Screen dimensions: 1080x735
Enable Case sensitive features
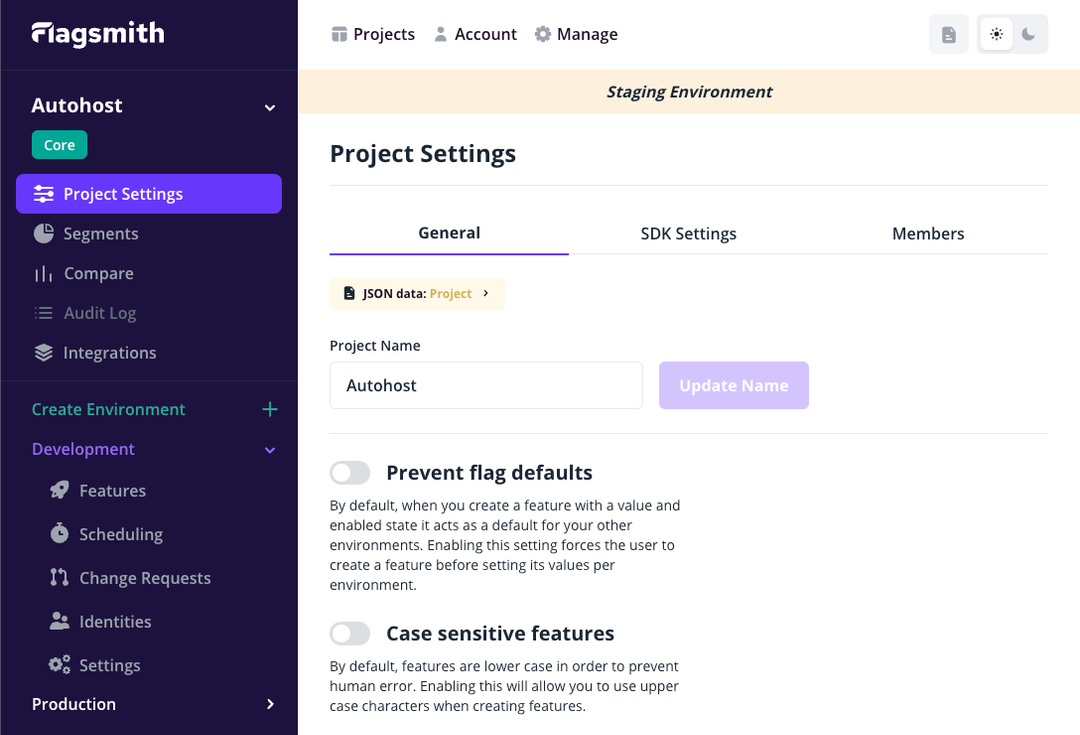[x=350, y=633]
